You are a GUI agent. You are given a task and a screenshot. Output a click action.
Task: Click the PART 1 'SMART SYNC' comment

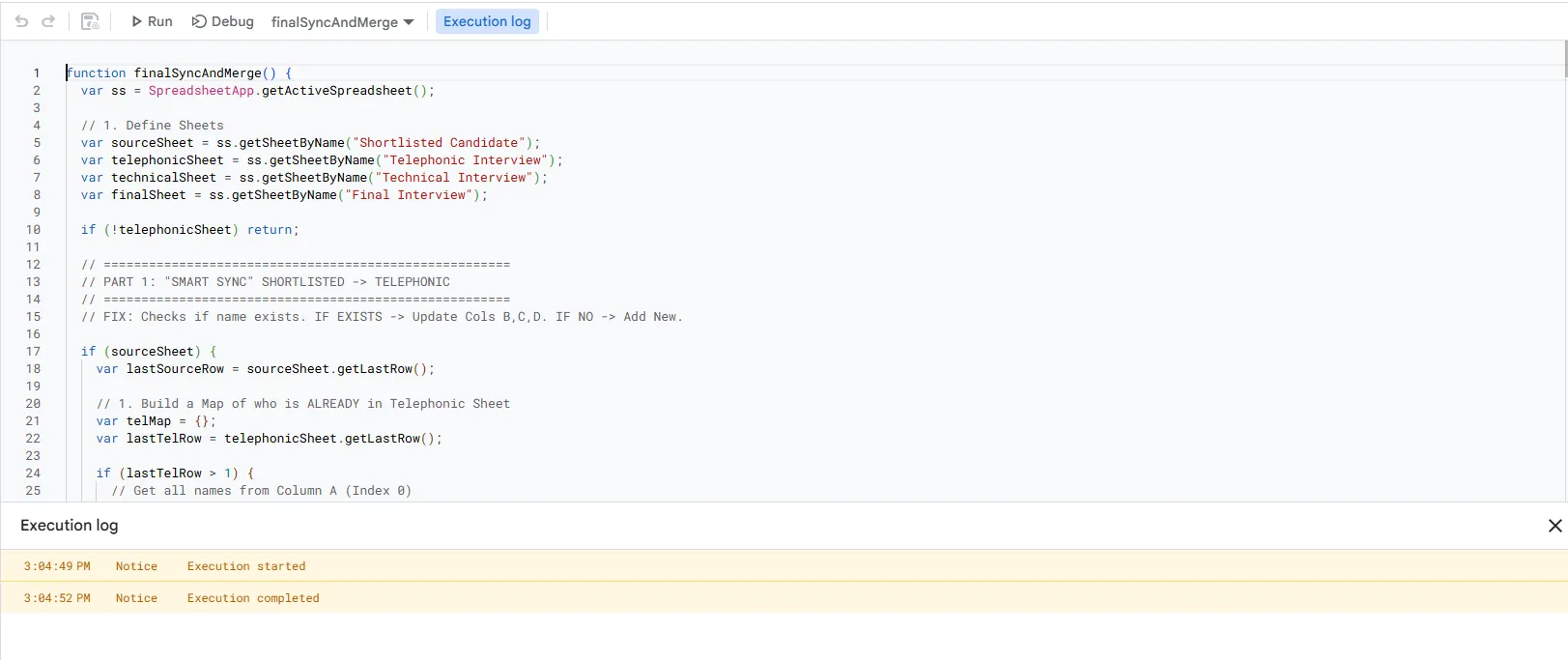click(x=266, y=282)
